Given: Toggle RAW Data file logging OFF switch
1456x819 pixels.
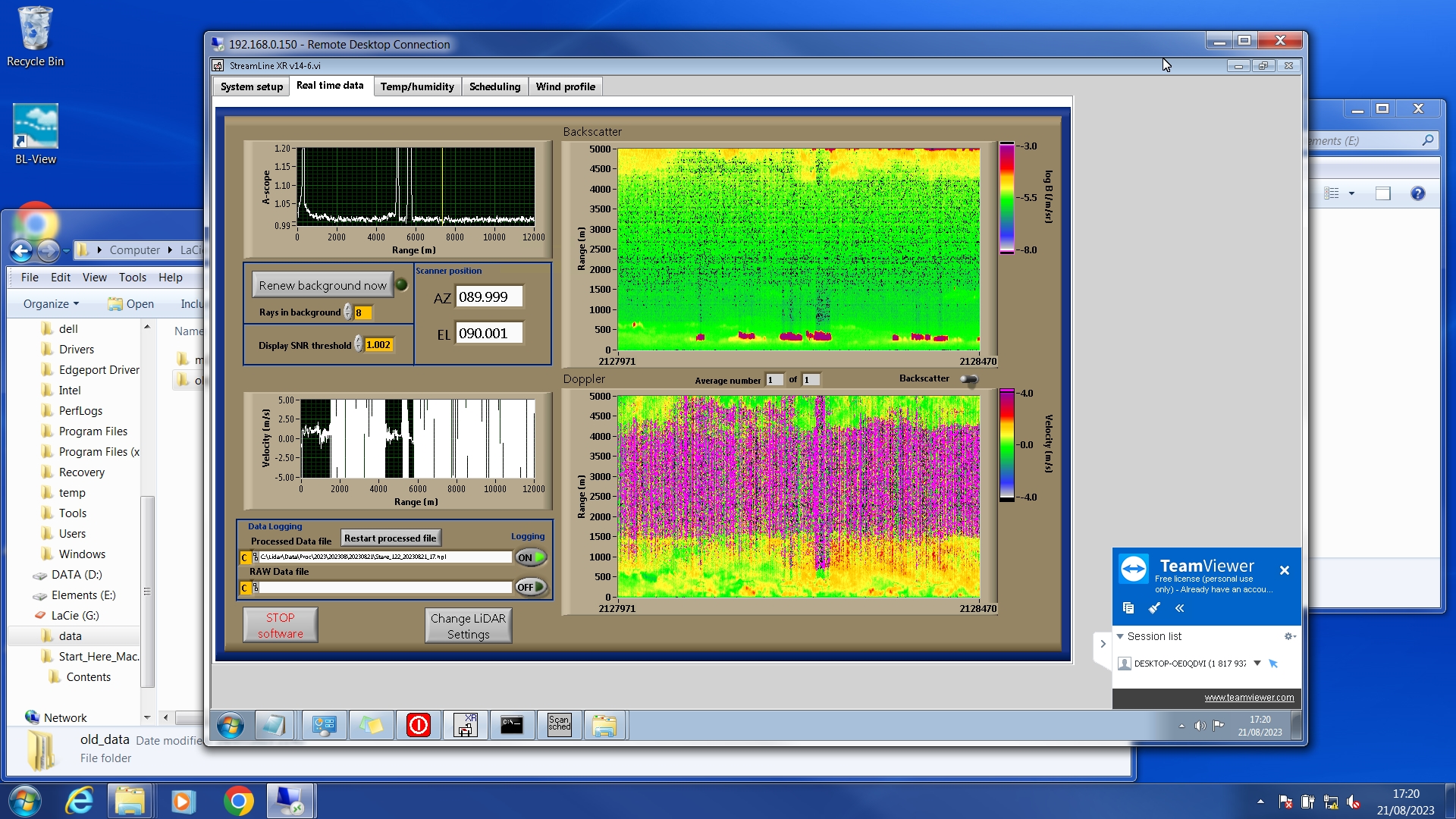Looking at the screenshot, I should pyautogui.click(x=531, y=587).
